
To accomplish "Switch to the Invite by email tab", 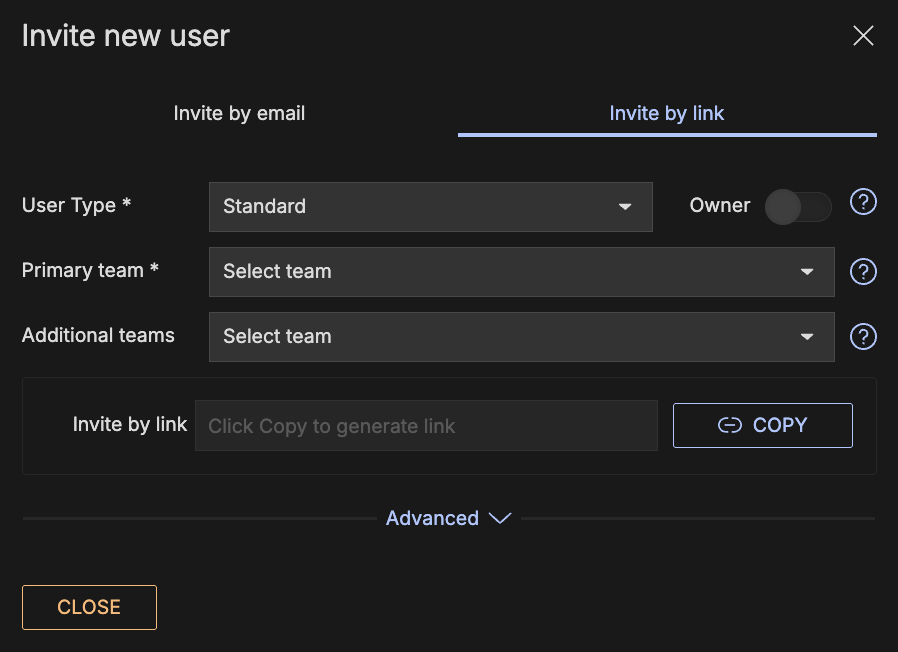I will (239, 114).
